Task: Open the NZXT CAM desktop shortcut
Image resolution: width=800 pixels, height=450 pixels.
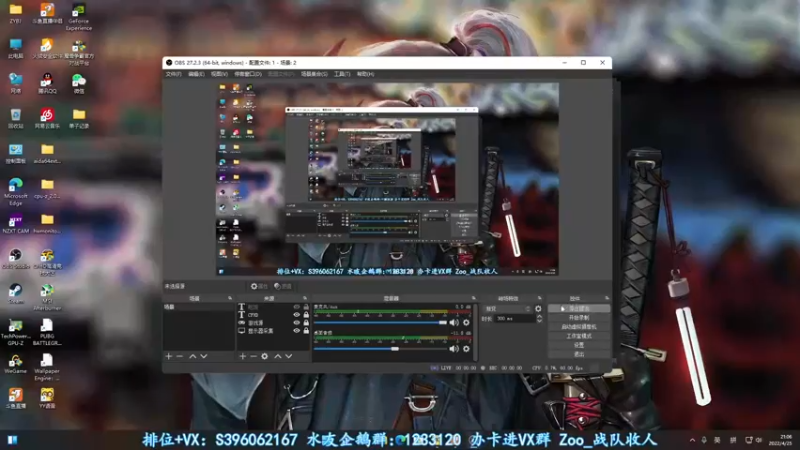Action: point(15,223)
